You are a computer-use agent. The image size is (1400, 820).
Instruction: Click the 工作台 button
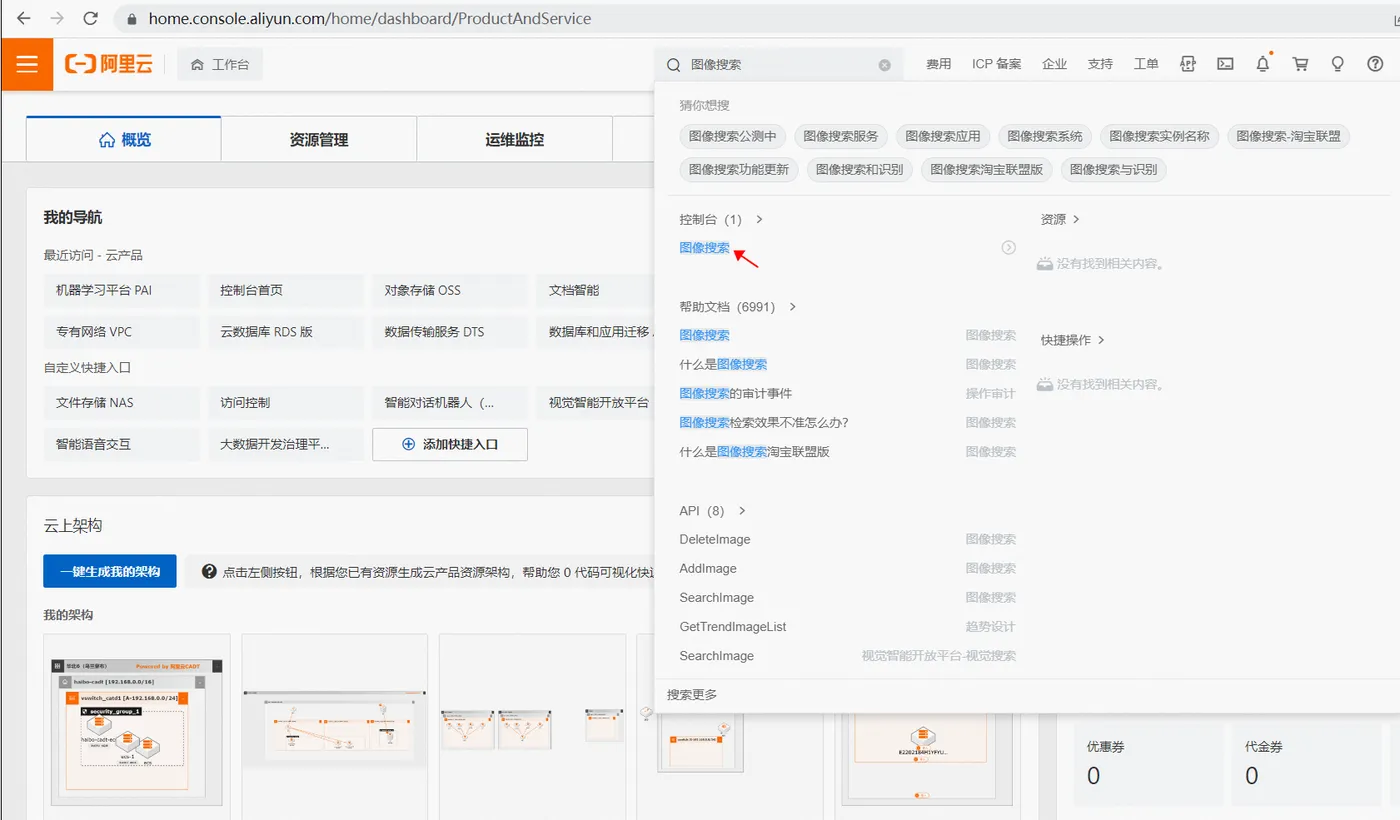tap(220, 65)
